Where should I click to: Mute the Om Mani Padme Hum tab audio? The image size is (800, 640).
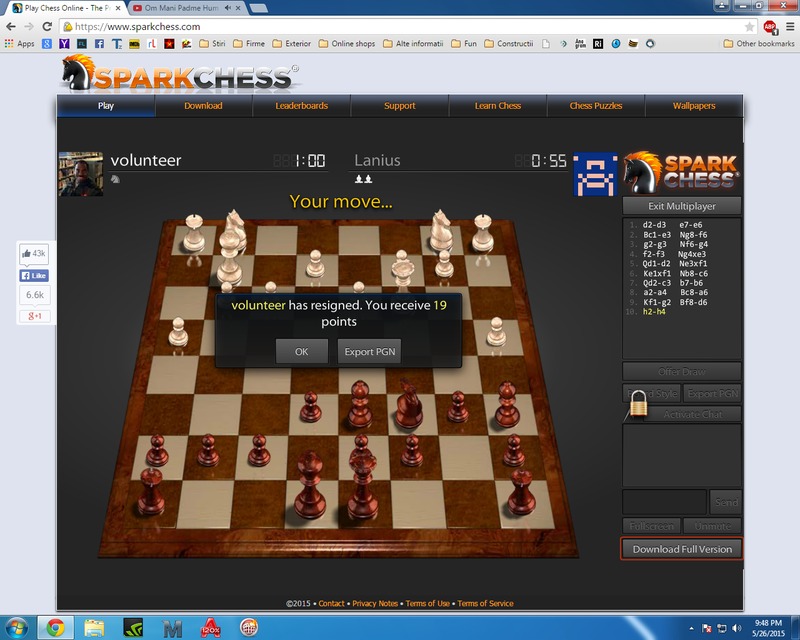[228, 8]
